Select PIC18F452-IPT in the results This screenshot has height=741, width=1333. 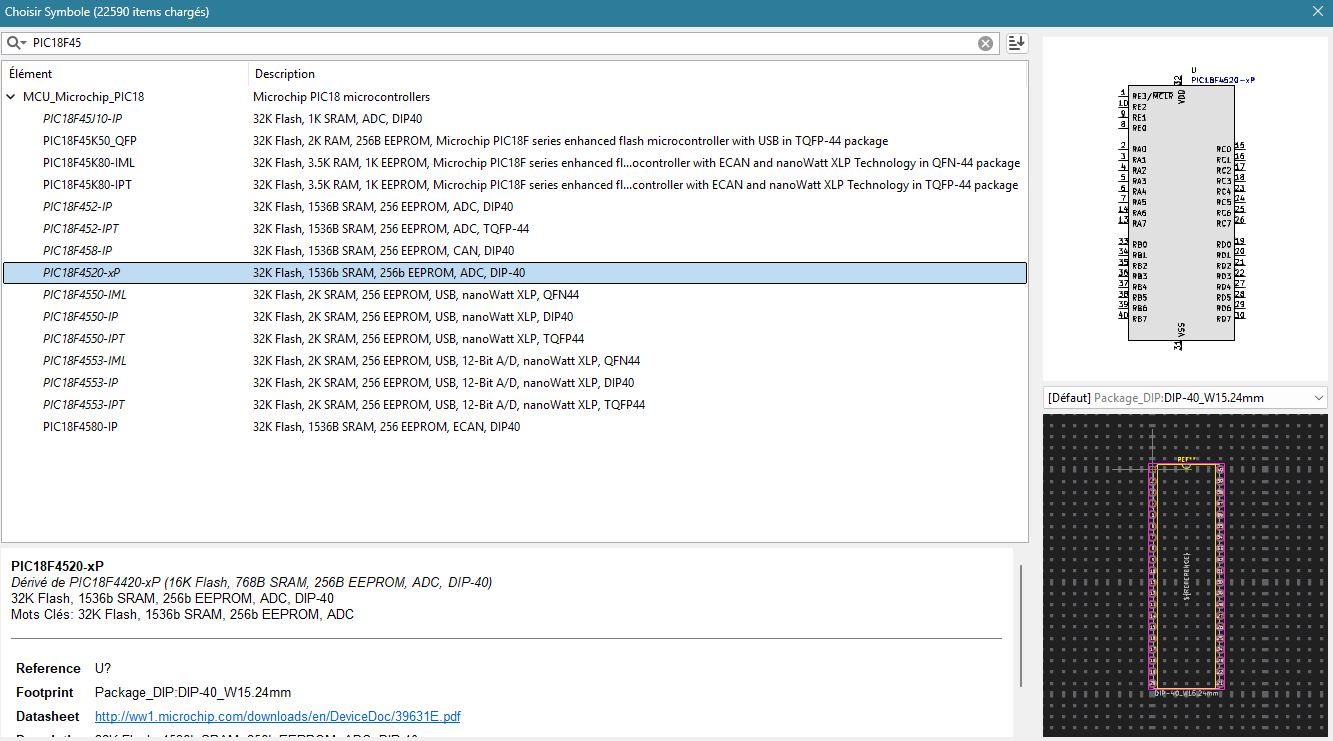[81, 229]
